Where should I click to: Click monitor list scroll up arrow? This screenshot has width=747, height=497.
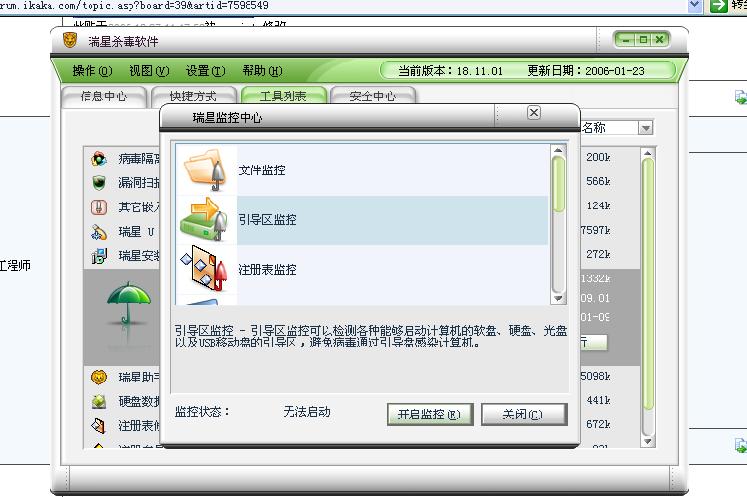558,151
